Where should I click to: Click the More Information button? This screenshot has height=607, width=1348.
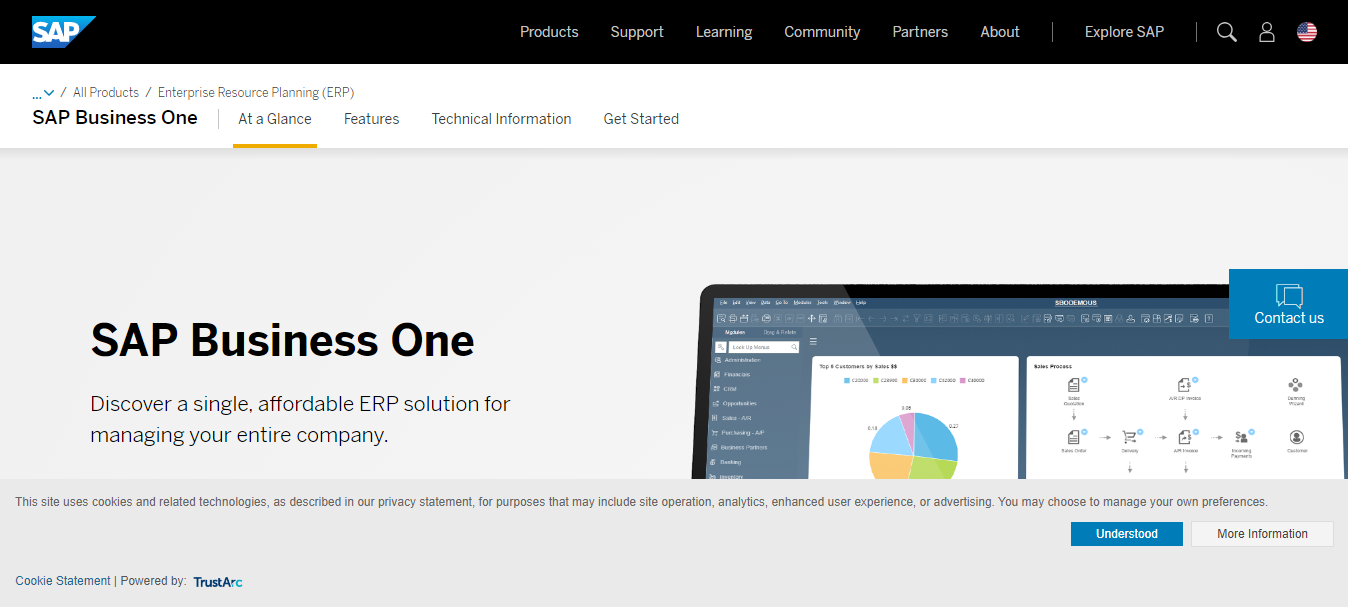[1262, 534]
